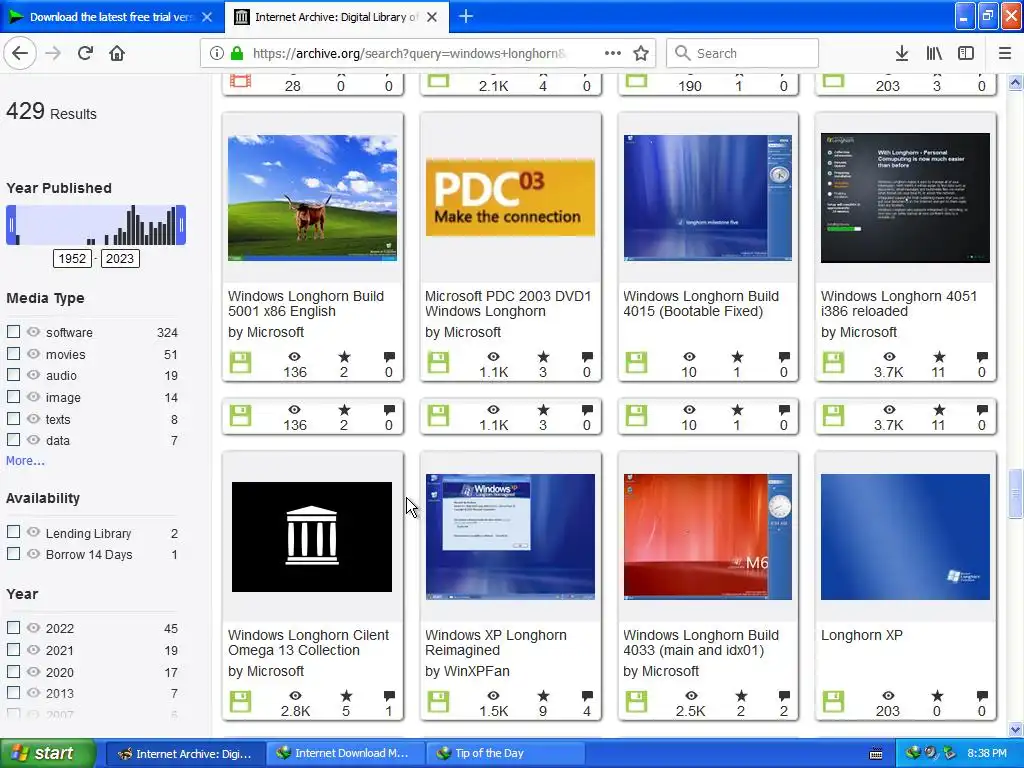Screen dimensions: 1024x768
Task: Show site information icon in address bar
Action: coord(217,53)
